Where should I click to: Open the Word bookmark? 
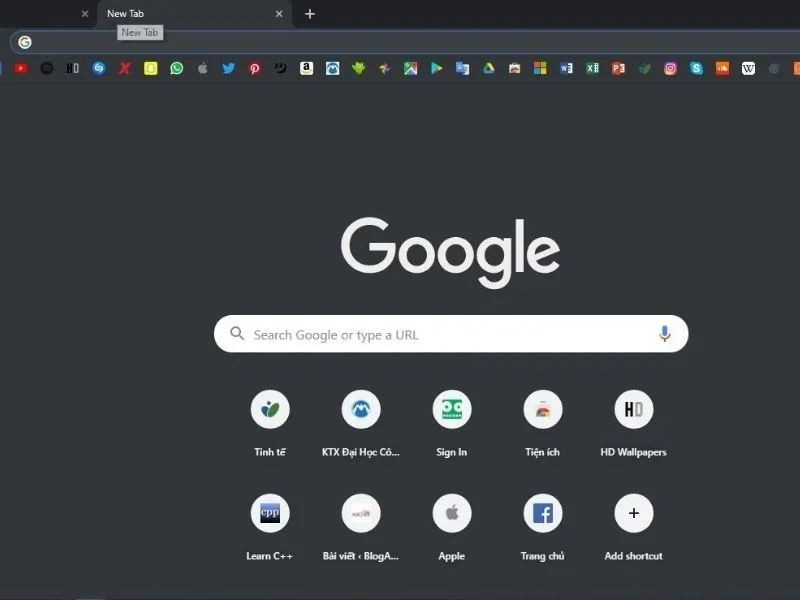pyautogui.click(x=566, y=68)
